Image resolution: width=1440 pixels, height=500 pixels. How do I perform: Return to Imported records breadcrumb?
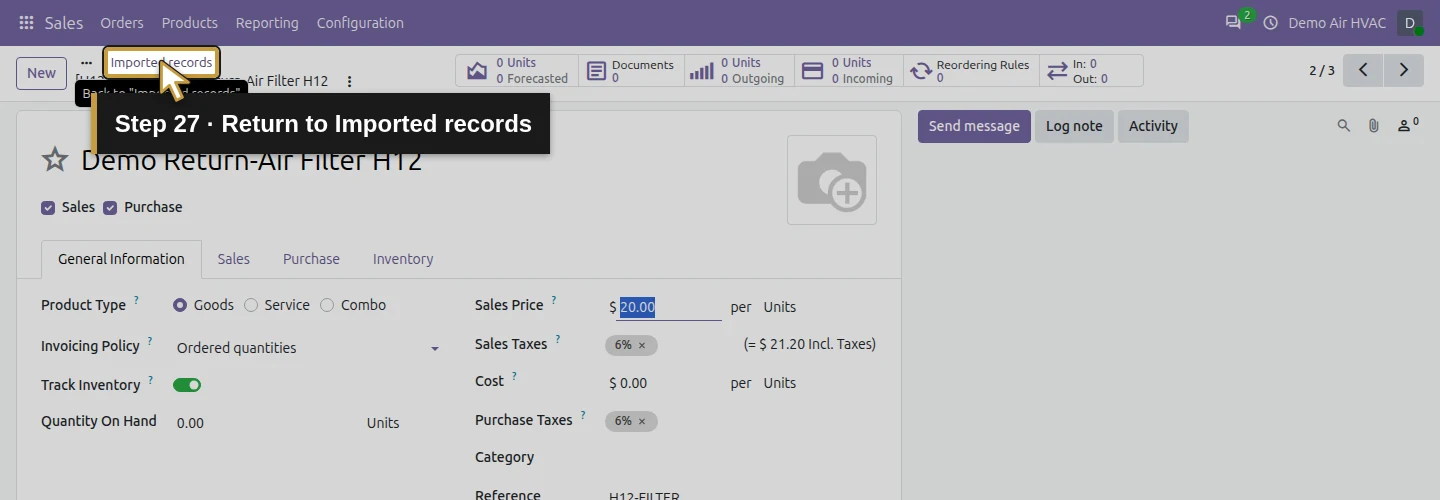pos(161,62)
